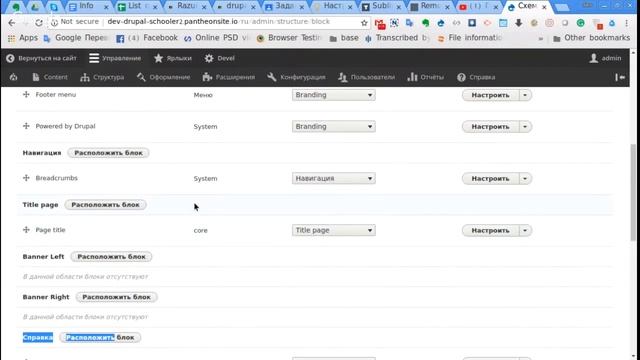
Task: Click the drag handle next to Powered by Drupal
Action: 26,126
